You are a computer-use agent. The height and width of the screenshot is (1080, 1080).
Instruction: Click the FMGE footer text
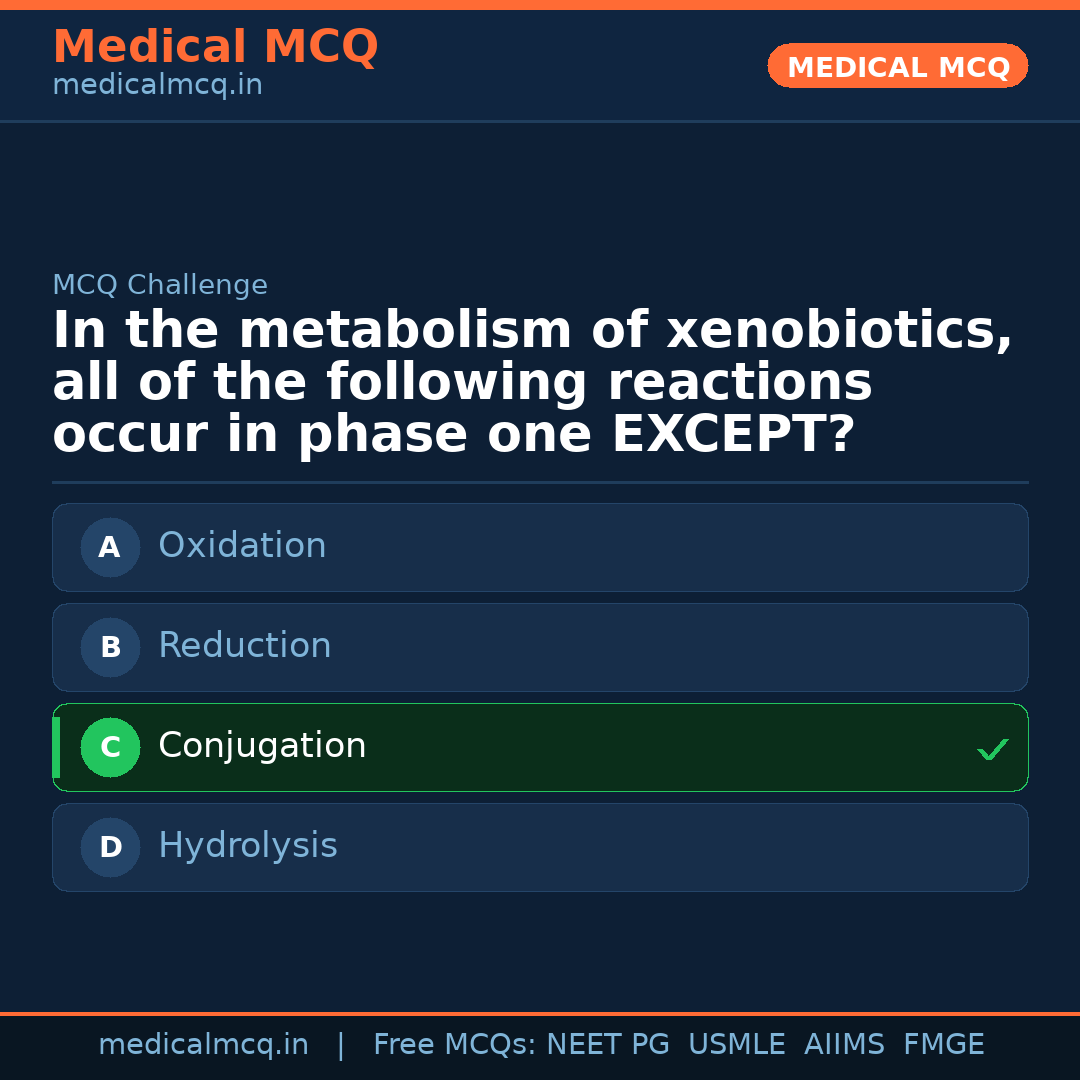(x=943, y=1045)
